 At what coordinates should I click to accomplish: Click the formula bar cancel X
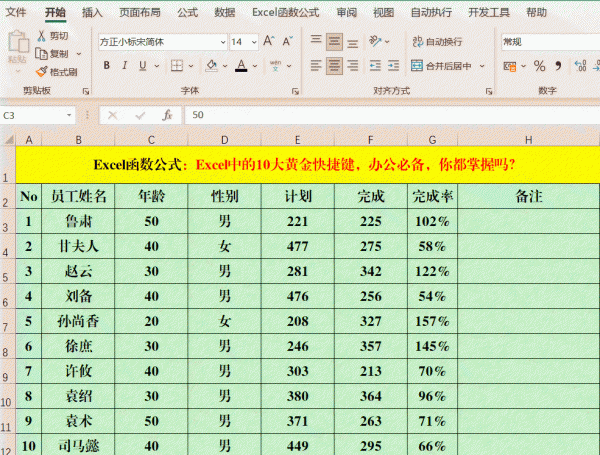[112, 115]
